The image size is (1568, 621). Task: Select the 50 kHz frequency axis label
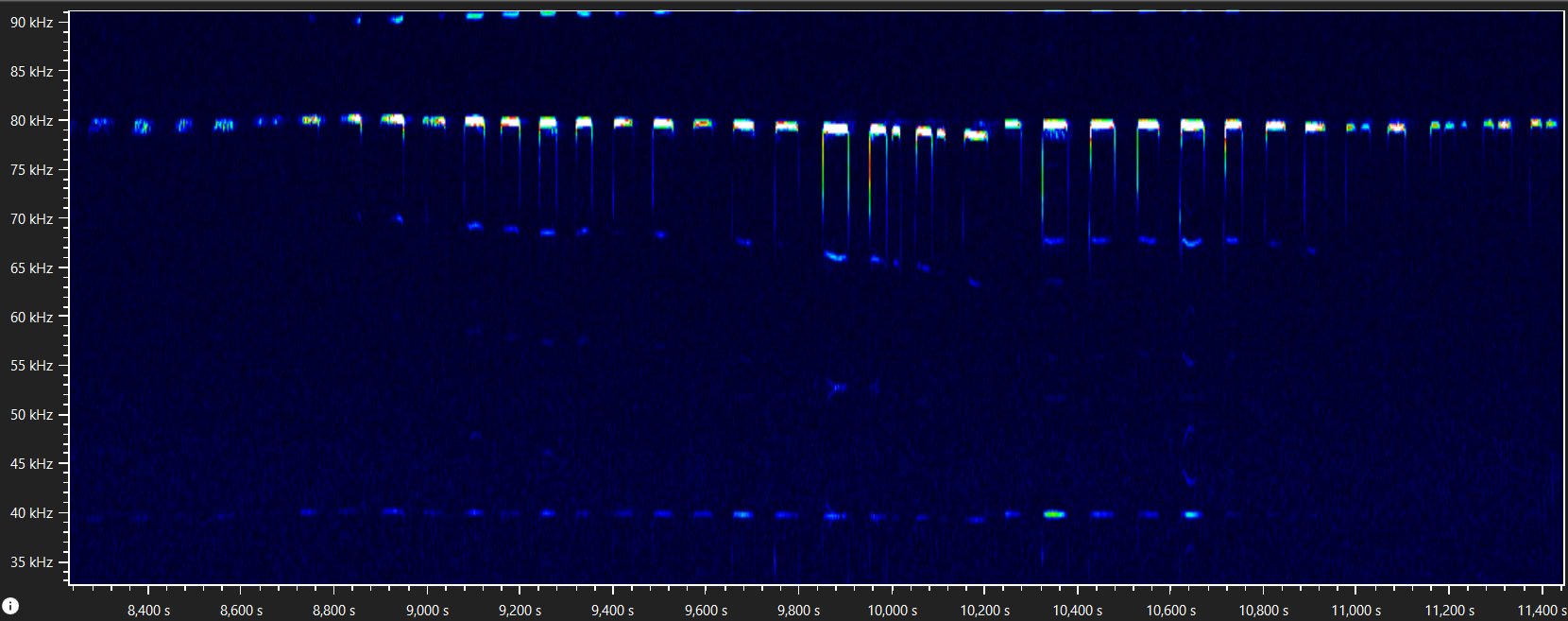click(x=31, y=415)
